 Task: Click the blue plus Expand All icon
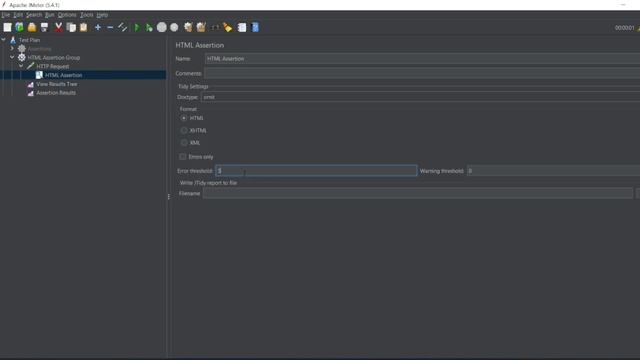pyautogui.click(x=98, y=27)
